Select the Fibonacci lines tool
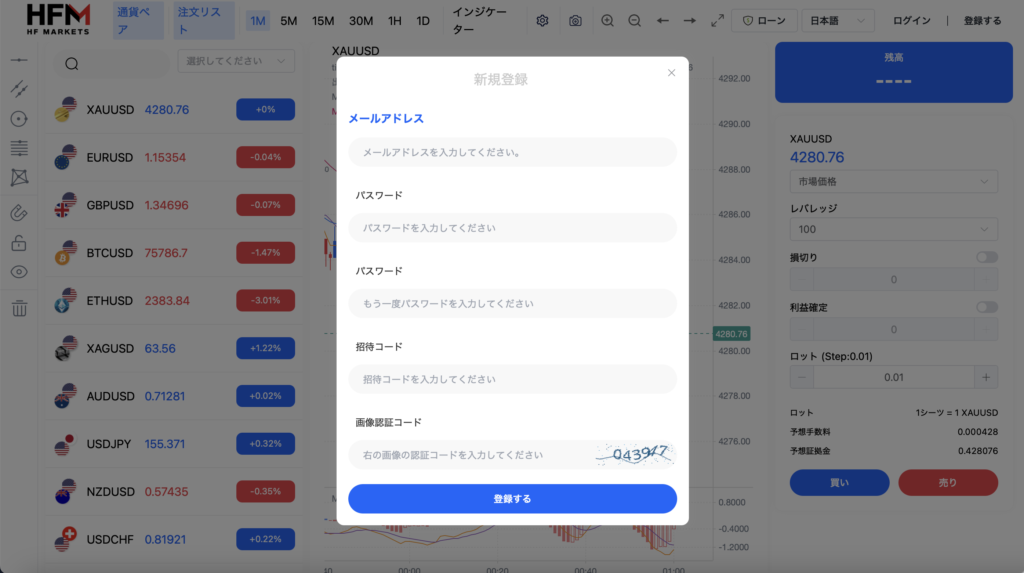Image resolution: width=1024 pixels, height=573 pixels. (x=19, y=148)
